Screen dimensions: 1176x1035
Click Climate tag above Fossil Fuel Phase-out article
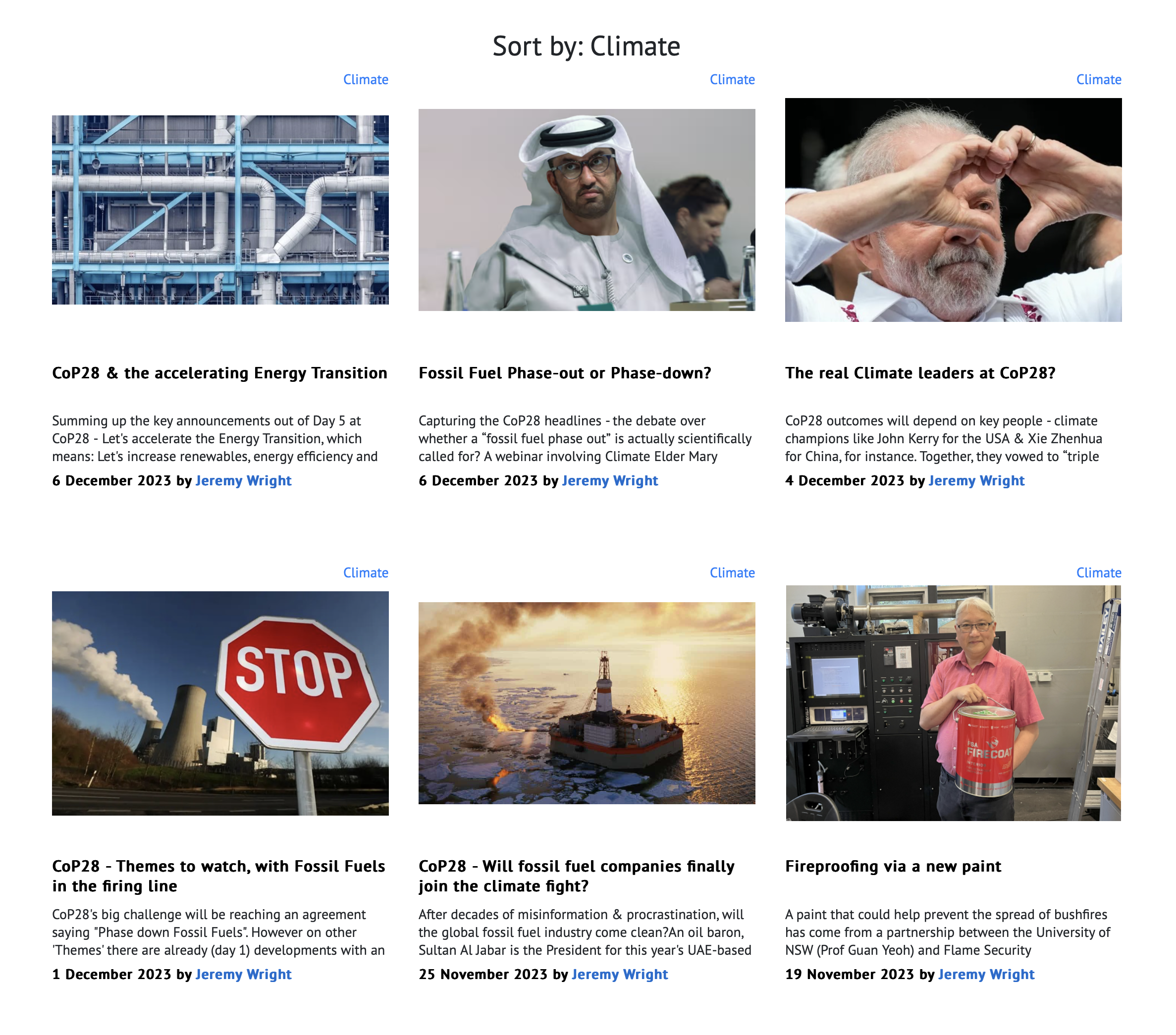click(733, 79)
